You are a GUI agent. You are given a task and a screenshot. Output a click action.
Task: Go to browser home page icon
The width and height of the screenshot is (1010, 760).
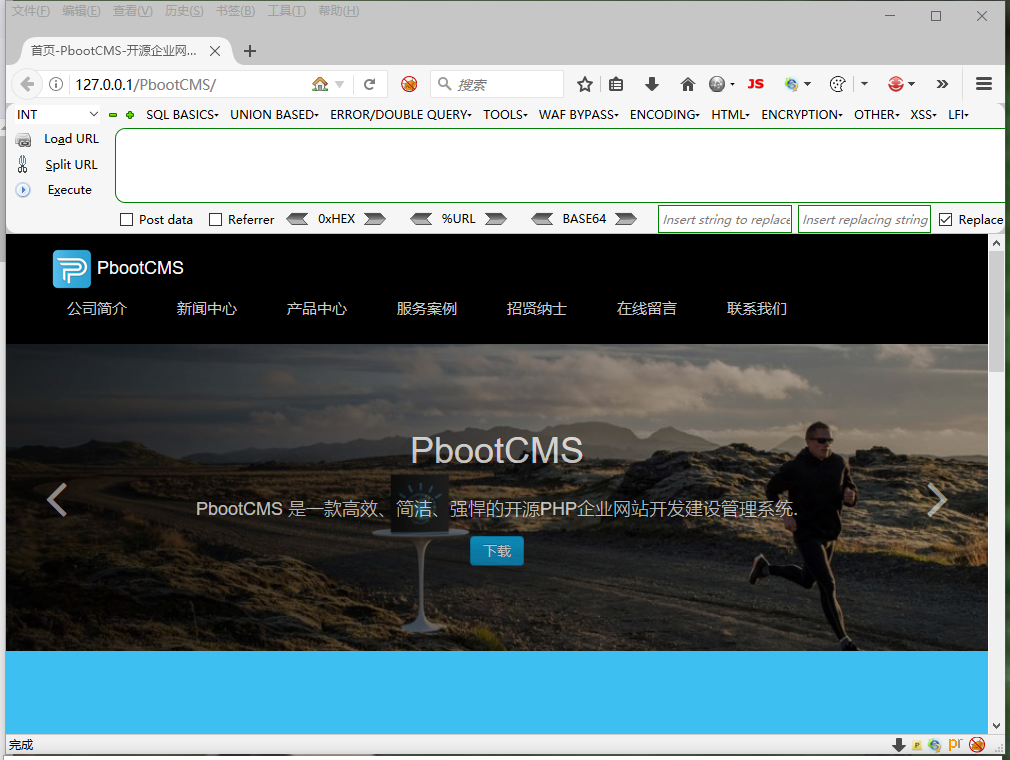point(687,84)
